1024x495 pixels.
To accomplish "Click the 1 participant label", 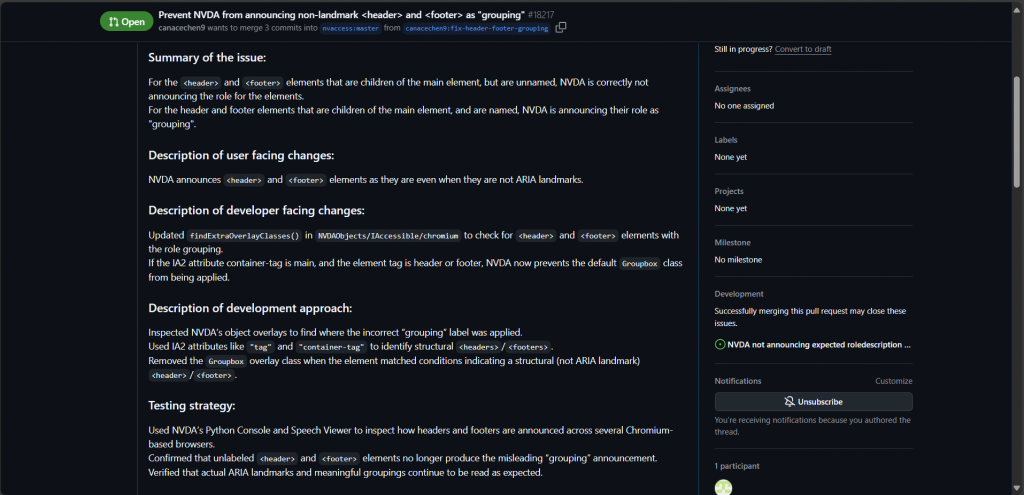I will (737, 466).
